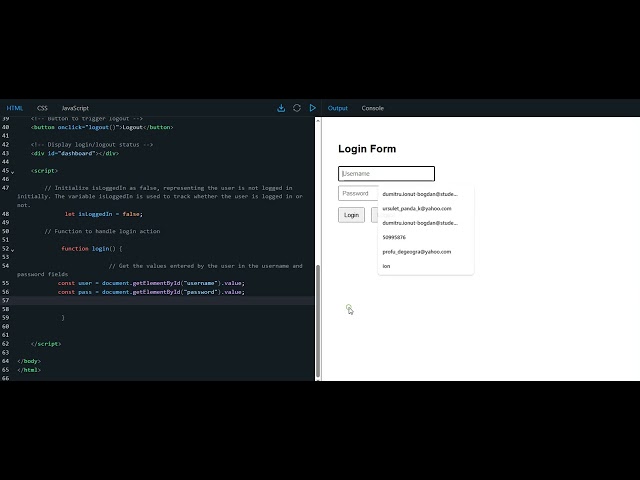This screenshot has height=480, width=640.
Task: Switch to the Console tab
Action: click(x=373, y=108)
